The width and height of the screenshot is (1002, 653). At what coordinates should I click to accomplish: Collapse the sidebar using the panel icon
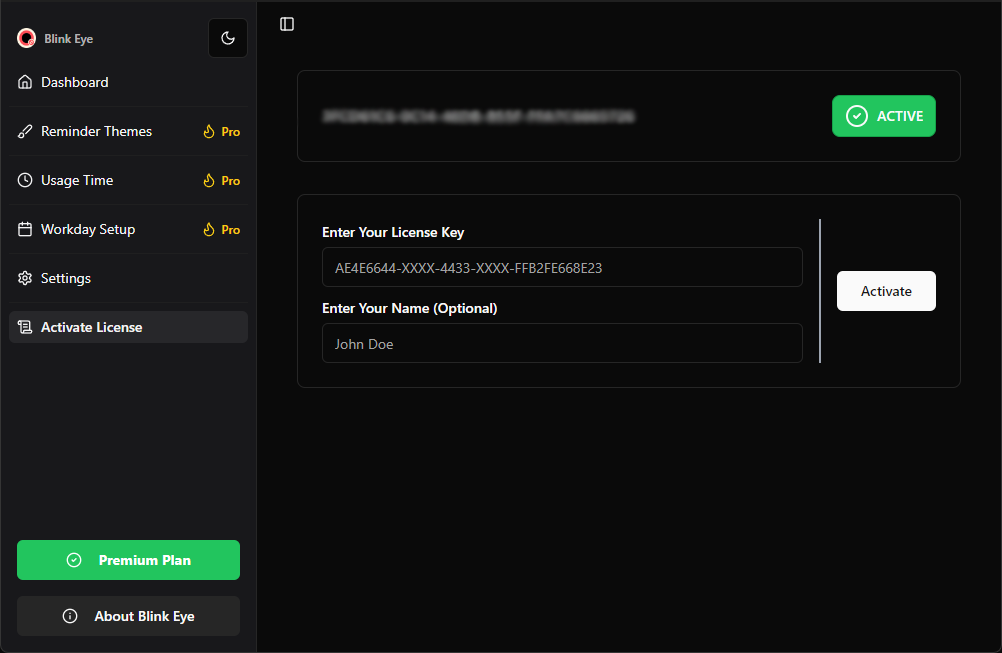[x=287, y=24]
